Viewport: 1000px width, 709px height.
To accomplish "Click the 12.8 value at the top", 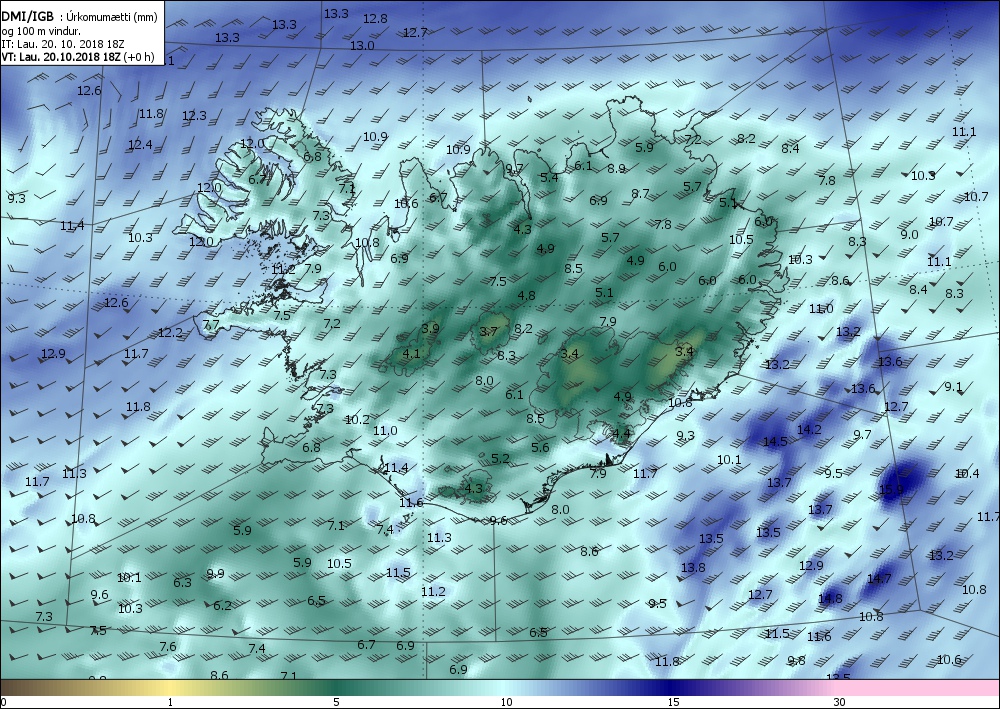I will tap(375, 18).
